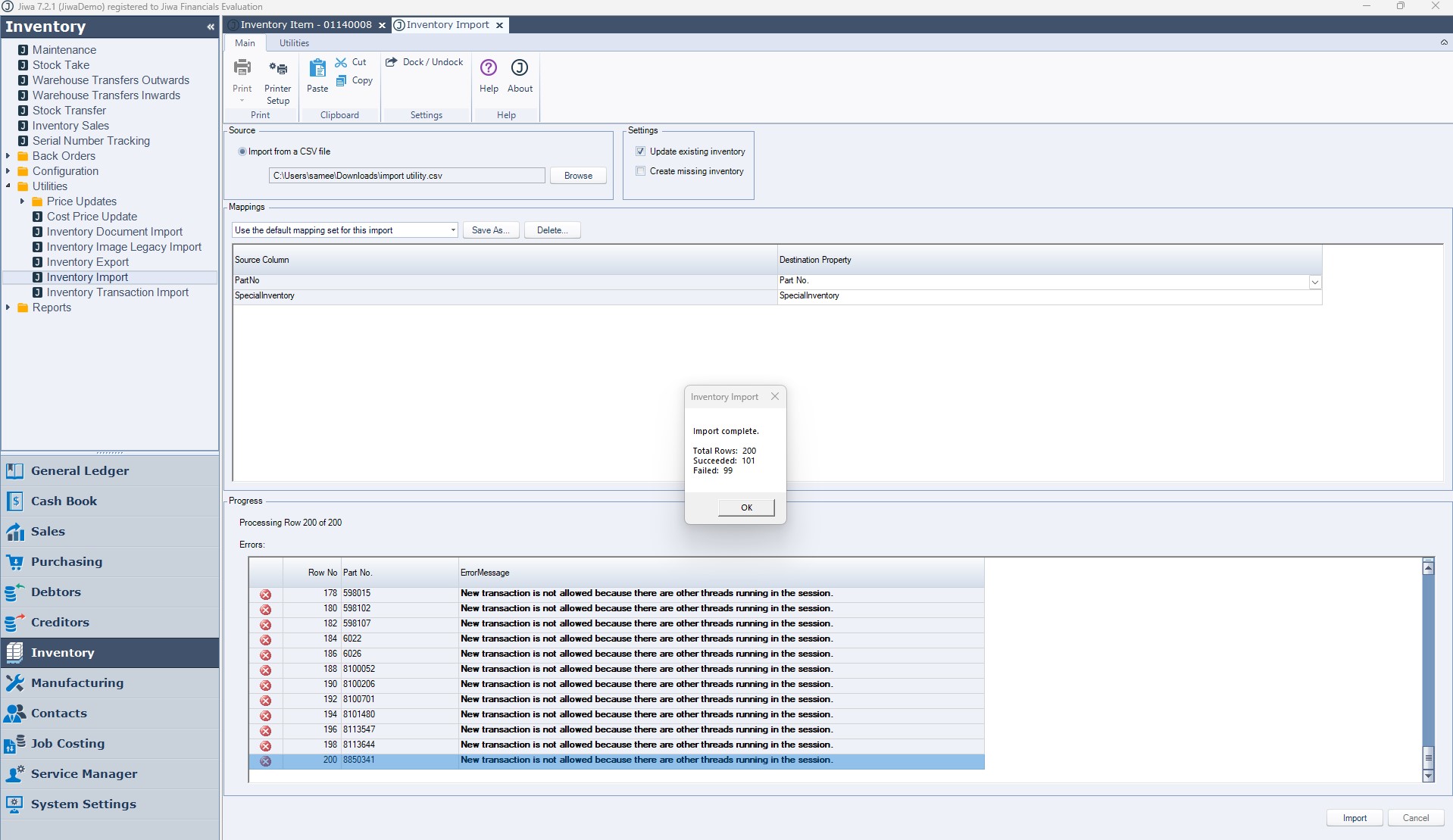Viewport: 1453px width, 840px height.
Task: Click the Print icon in ribbon
Action: point(242,68)
